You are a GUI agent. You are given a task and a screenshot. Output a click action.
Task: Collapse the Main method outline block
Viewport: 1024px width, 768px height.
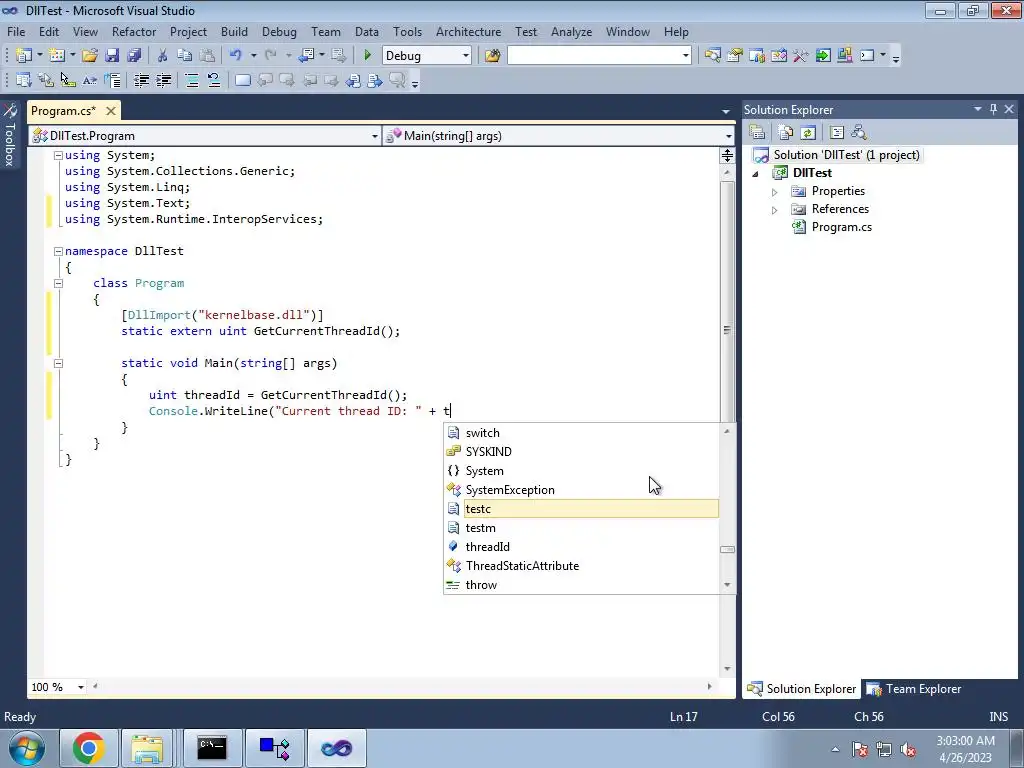pyautogui.click(x=58, y=363)
